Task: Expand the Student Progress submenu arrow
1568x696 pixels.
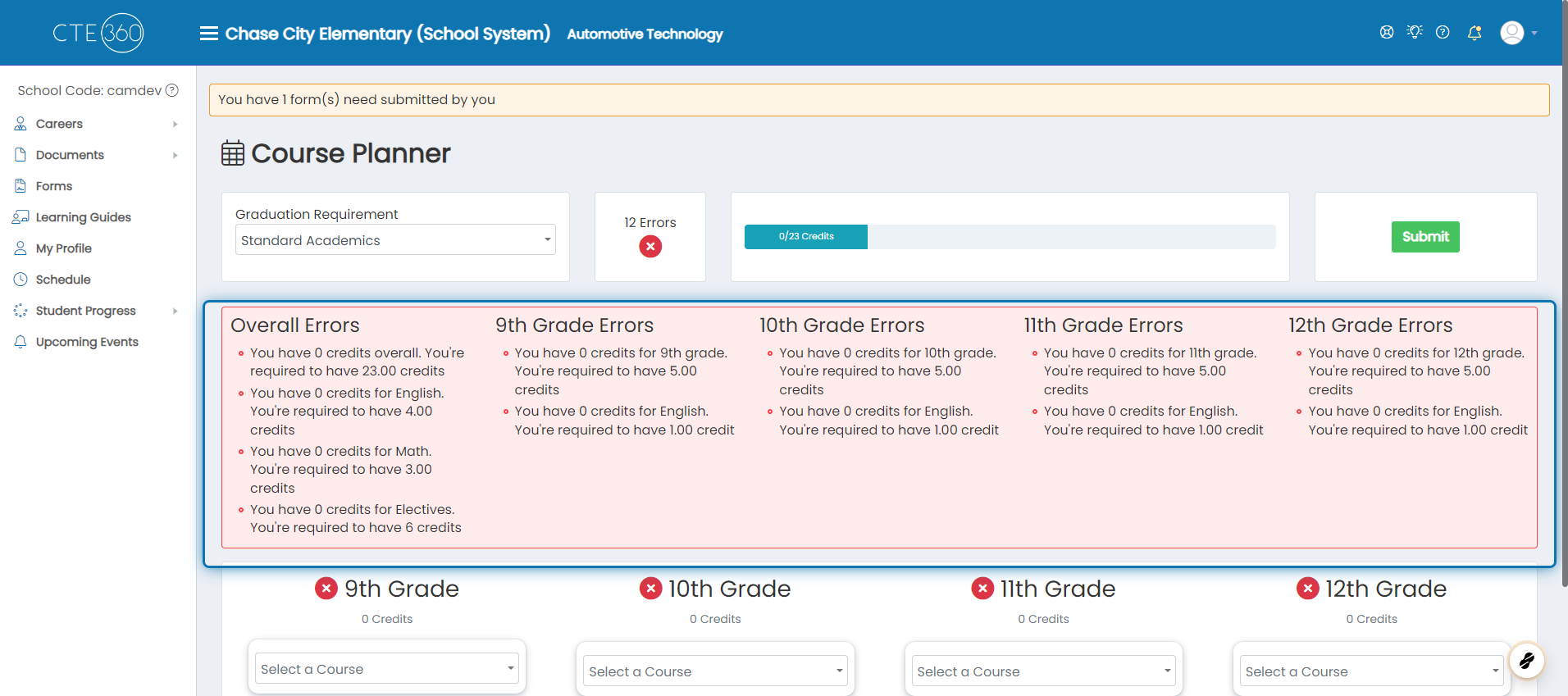Action: pos(175,311)
